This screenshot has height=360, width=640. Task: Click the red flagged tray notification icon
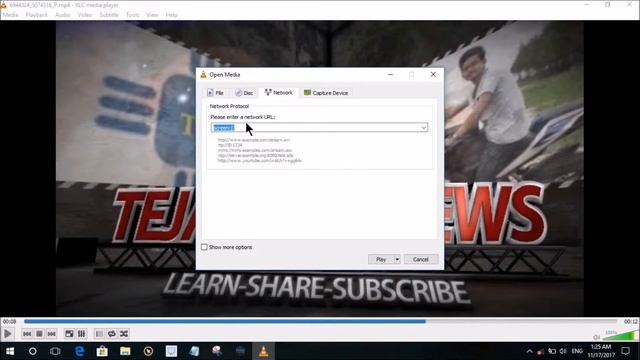tap(540, 351)
